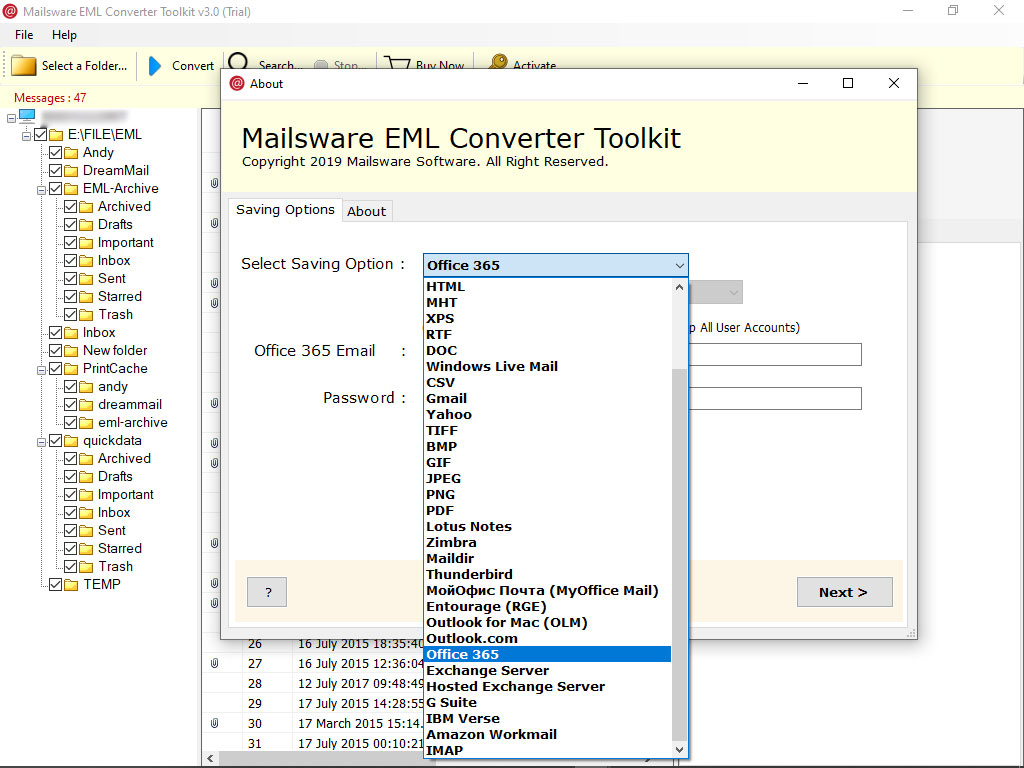
Task: Click the Buy Now cart icon
Action: 396,63
